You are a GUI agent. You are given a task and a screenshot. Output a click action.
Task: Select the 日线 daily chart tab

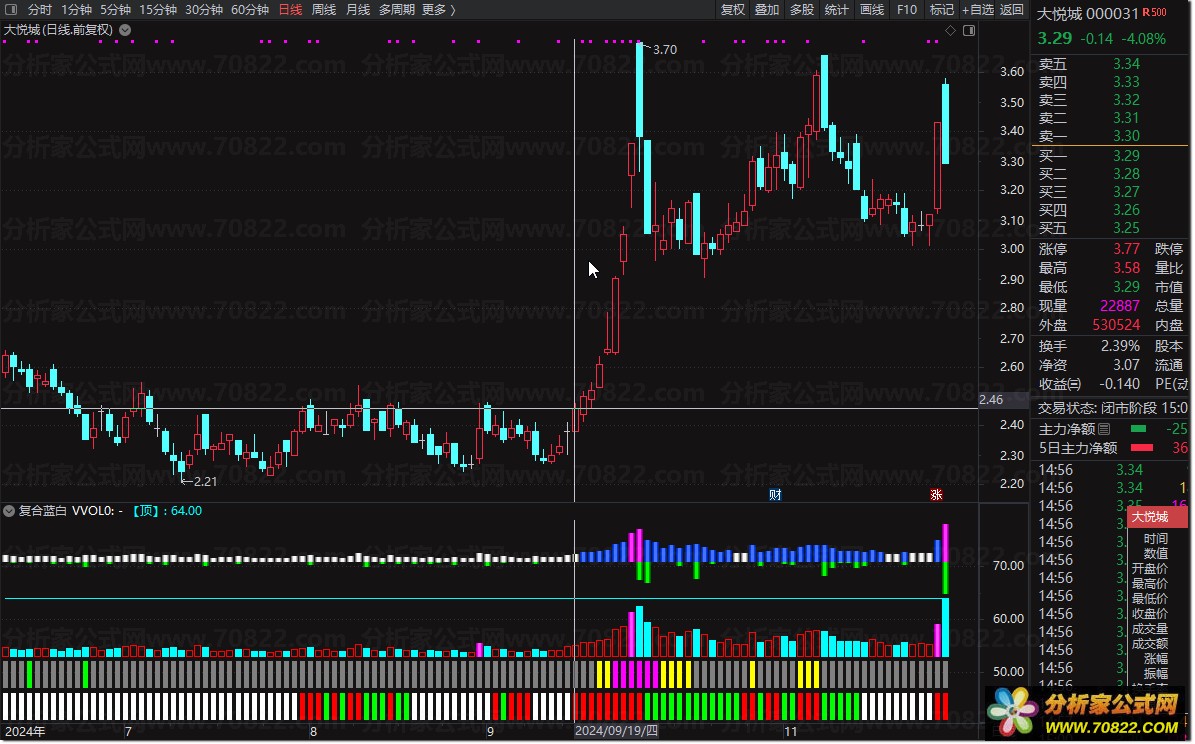tap(290, 9)
